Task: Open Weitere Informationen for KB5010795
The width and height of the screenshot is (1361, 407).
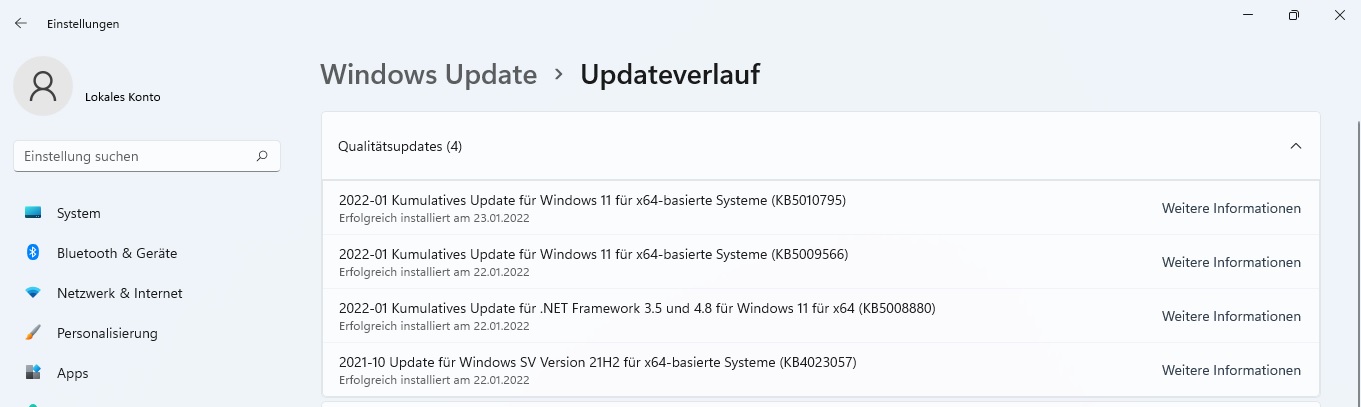Action: tap(1231, 208)
